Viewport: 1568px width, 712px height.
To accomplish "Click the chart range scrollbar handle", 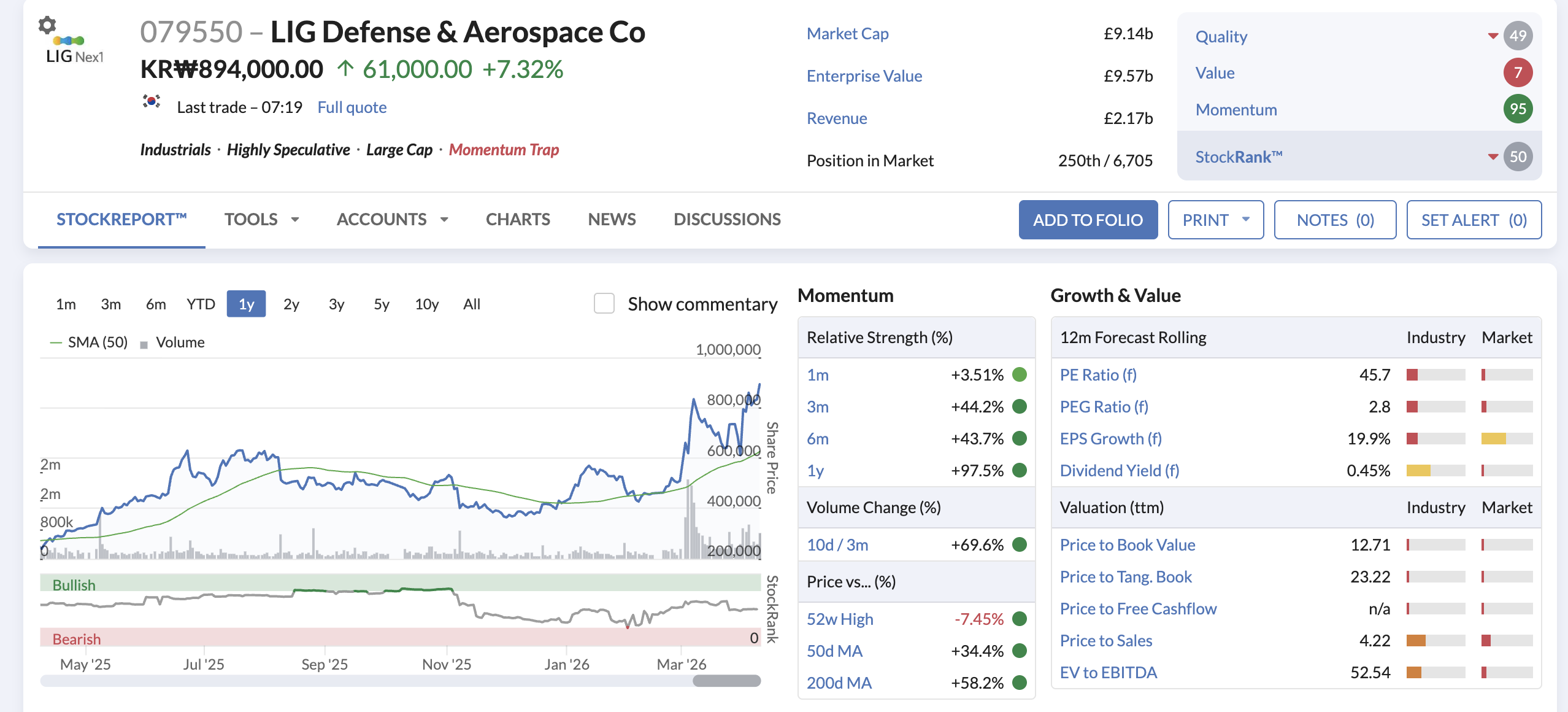I will click(727, 681).
